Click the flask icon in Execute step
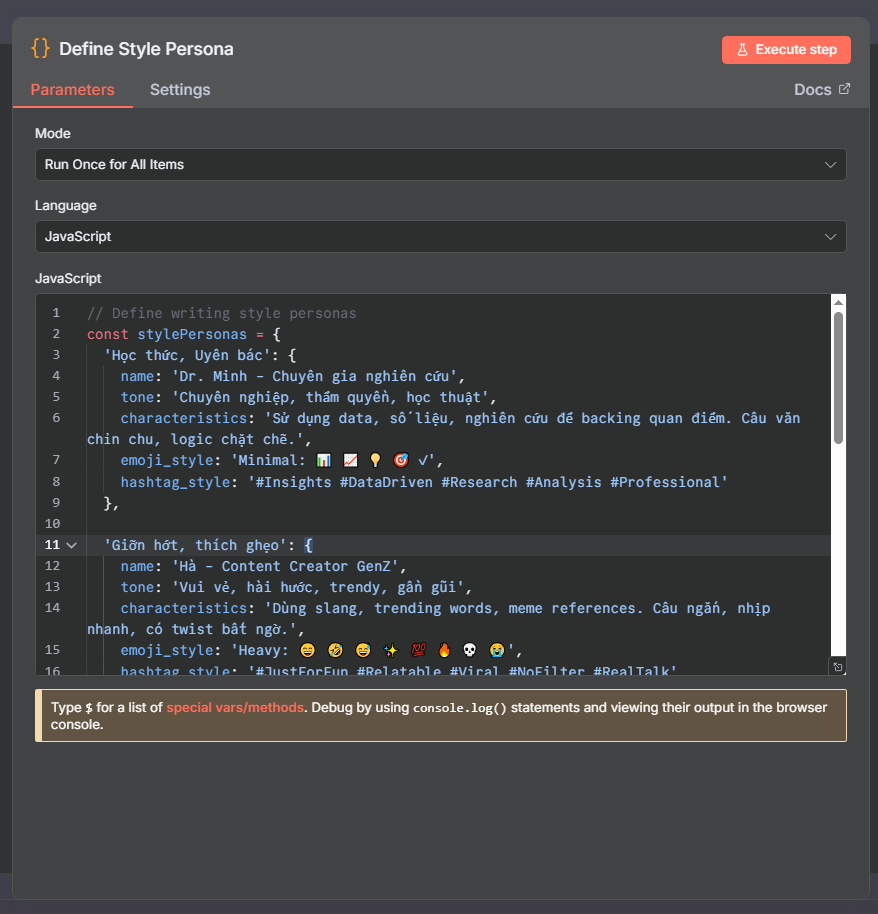 click(x=742, y=50)
